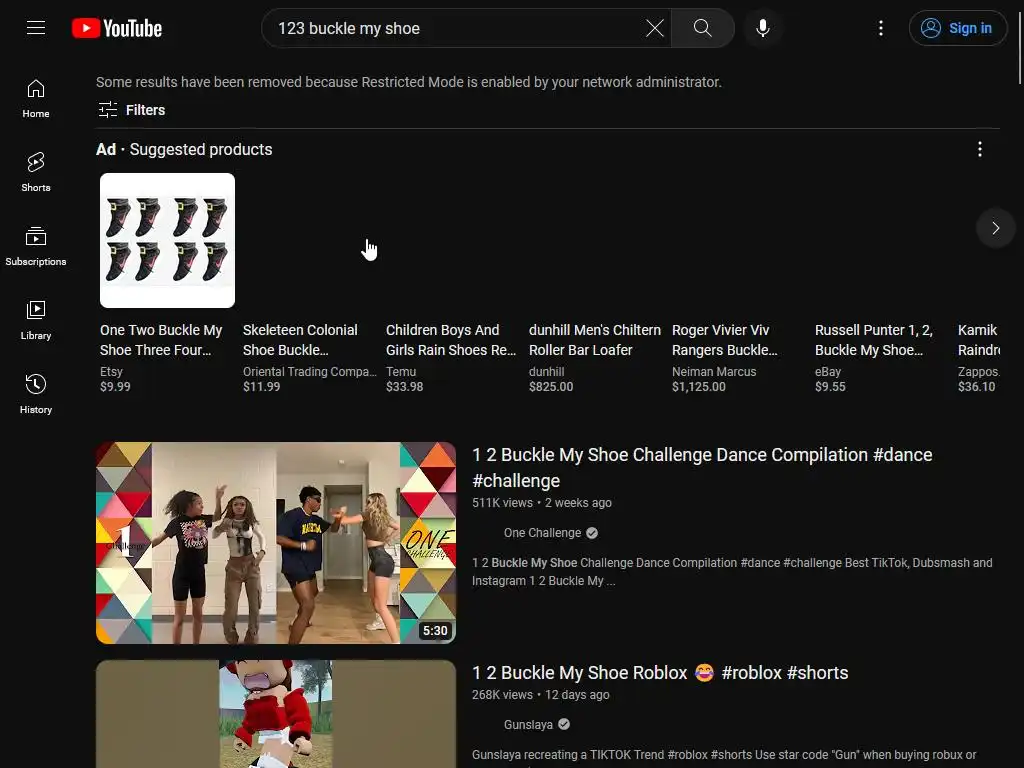Click '511K views • 2 weeks ago' text
The image size is (1024, 768).
coord(542,503)
